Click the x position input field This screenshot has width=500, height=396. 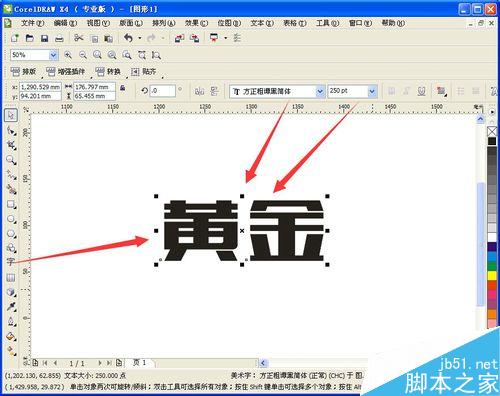coord(41,87)
